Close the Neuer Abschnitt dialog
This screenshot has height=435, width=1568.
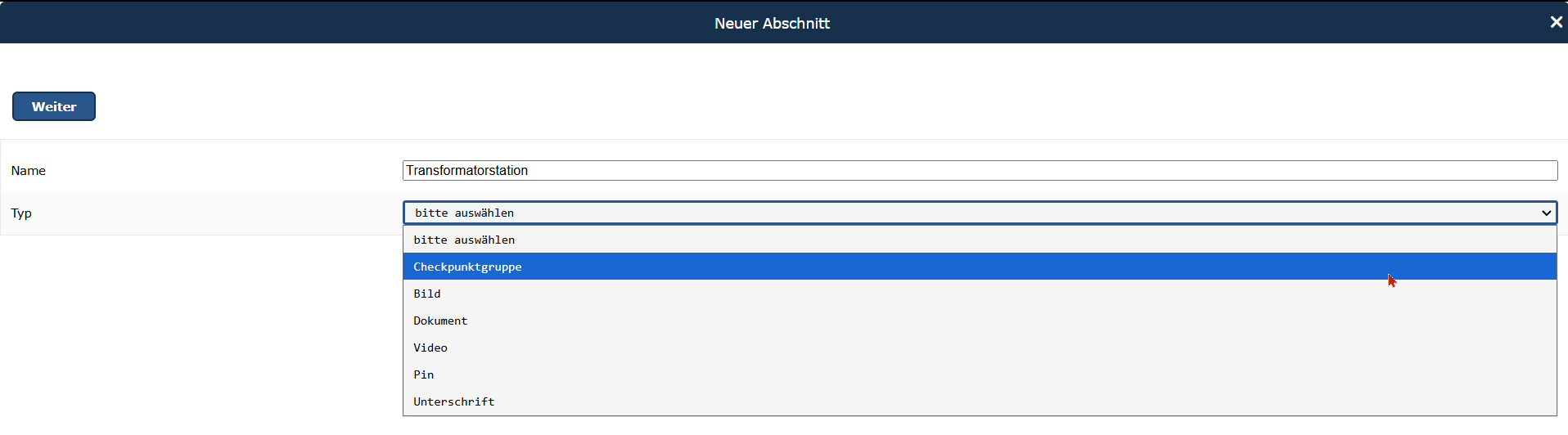click(x=1556, y=22)
